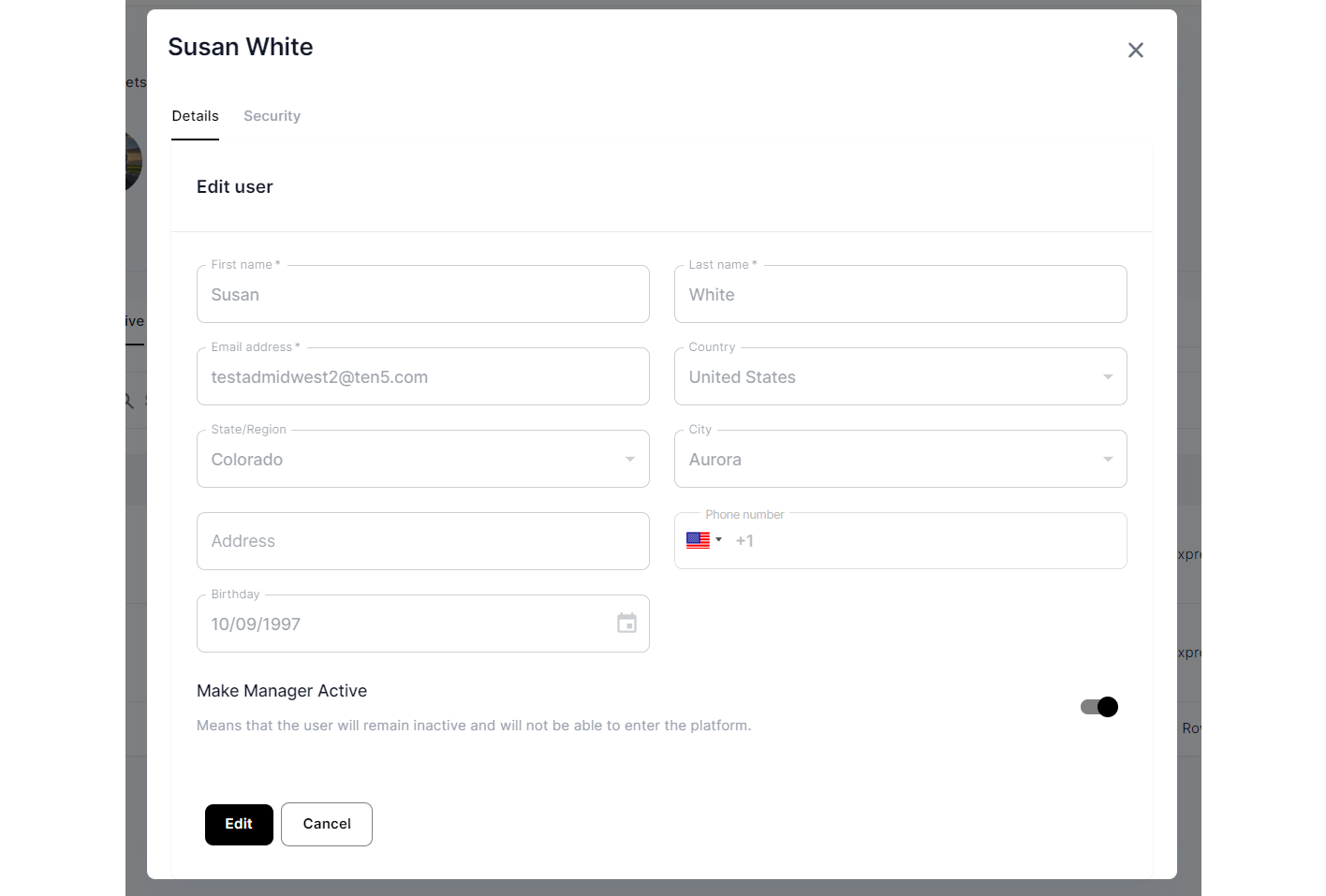Image resolution: width=1326 pixels, height=896 pixels.
Task: Click into the Last name field
Action: point(899,295)
